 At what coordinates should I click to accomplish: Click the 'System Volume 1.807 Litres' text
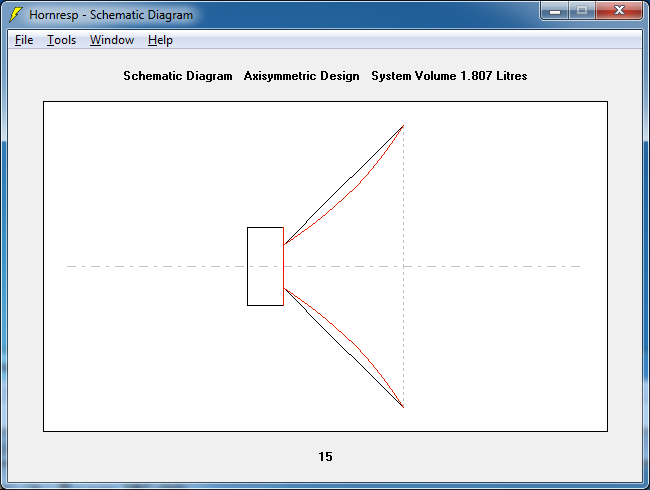449,76
